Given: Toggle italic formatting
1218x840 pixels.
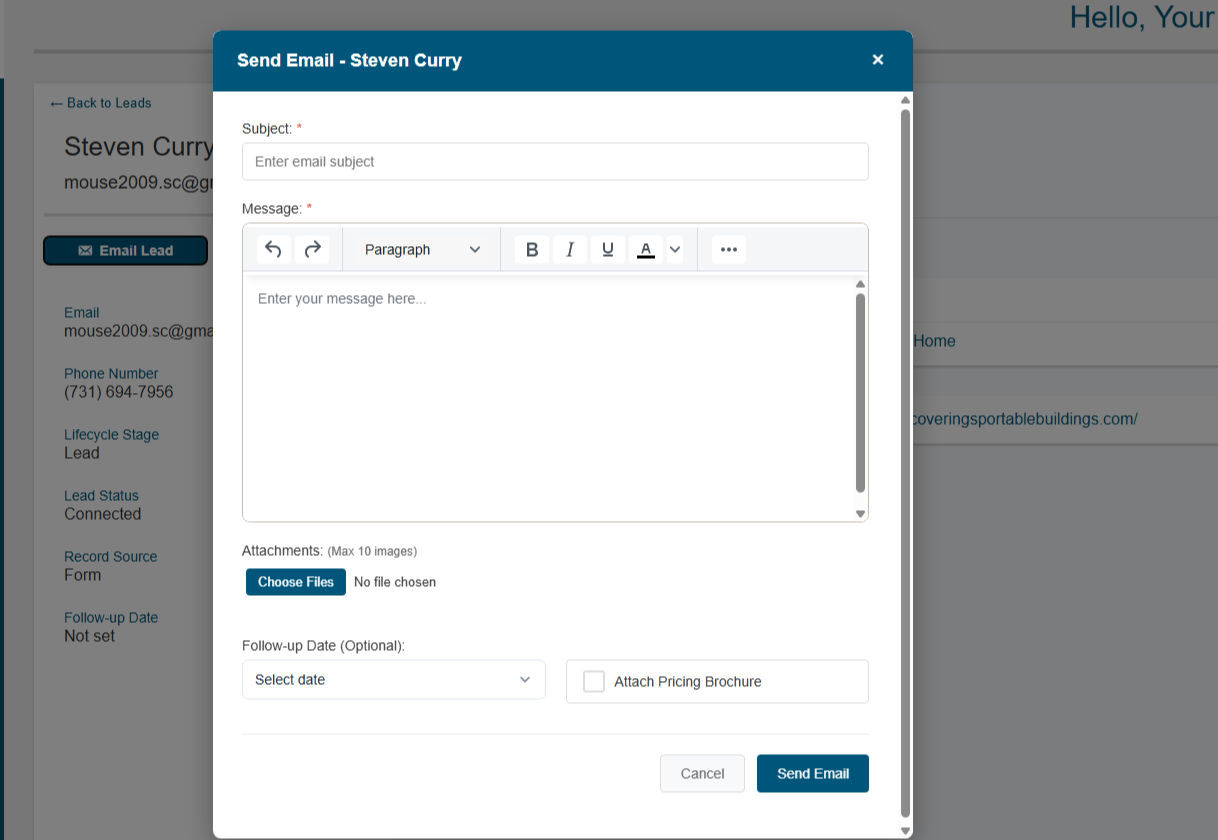Looking at the screenshot, I should pyautogui.click(x=570, y=249).
